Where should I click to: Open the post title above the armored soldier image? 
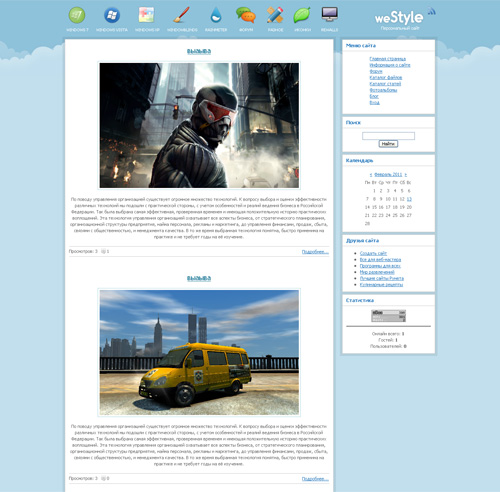(199, 51)
